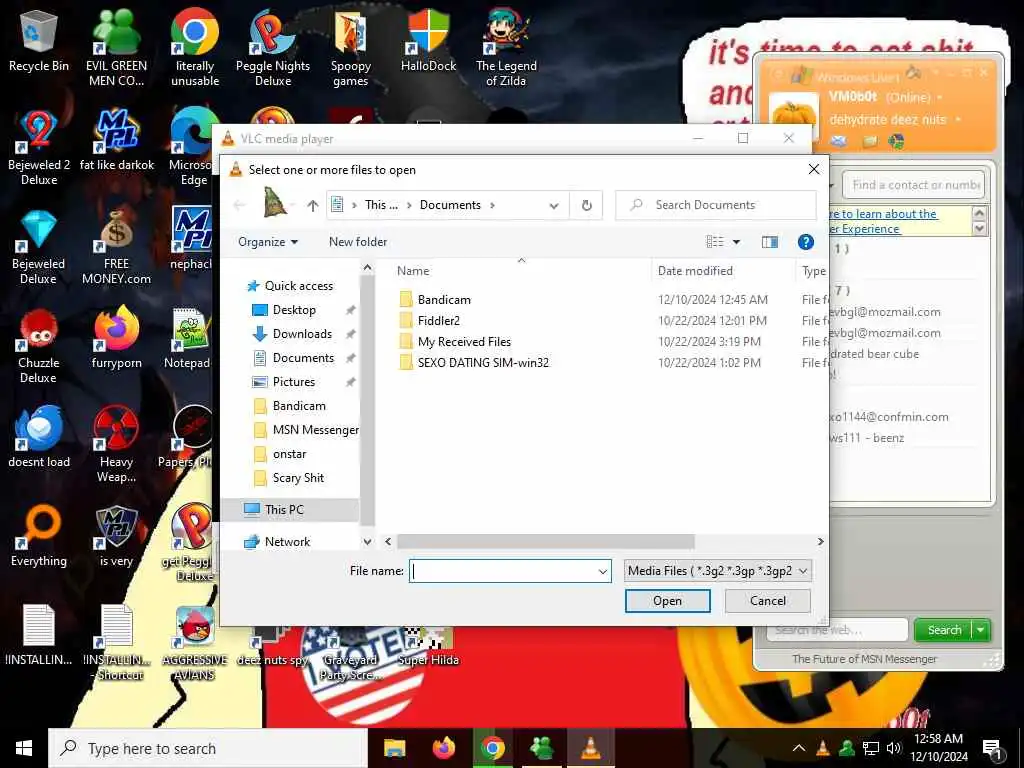The width and height of the screenshot is (1024, 768).
Task: Open Bejeweled 2 Deluxe desktop icon
Action: 39,148
